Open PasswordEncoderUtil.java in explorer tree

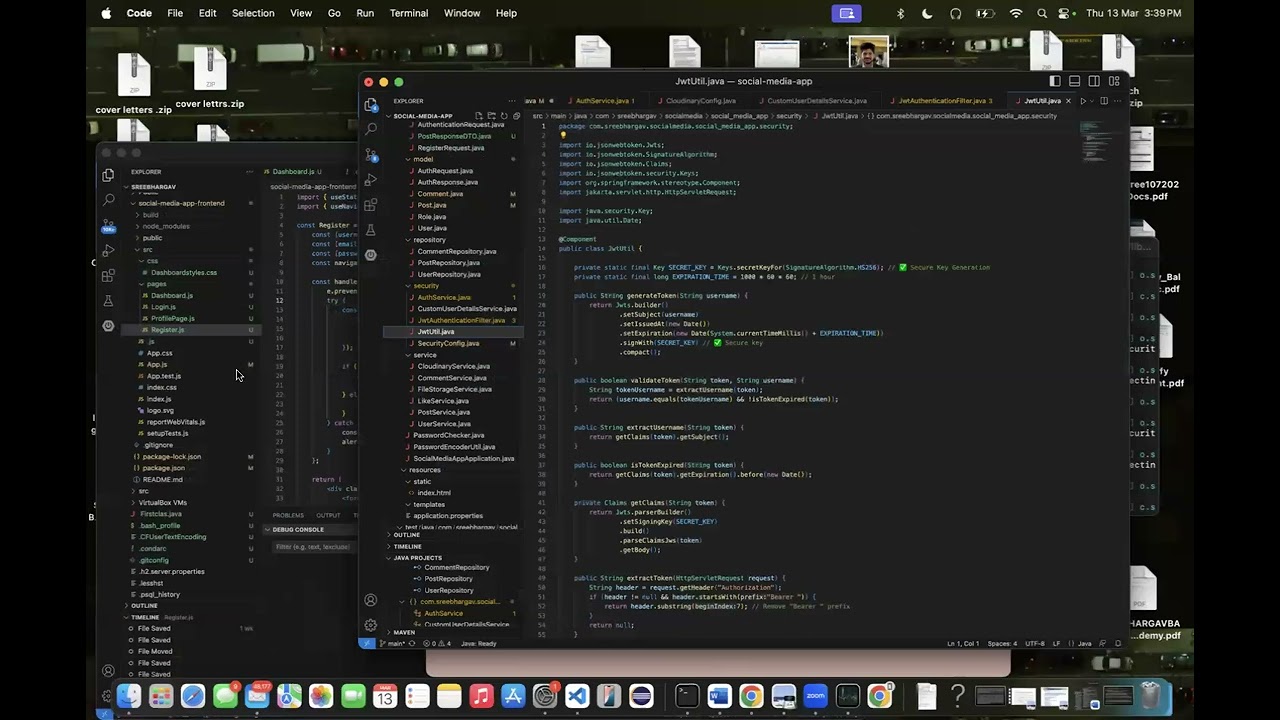coord(454,447)
